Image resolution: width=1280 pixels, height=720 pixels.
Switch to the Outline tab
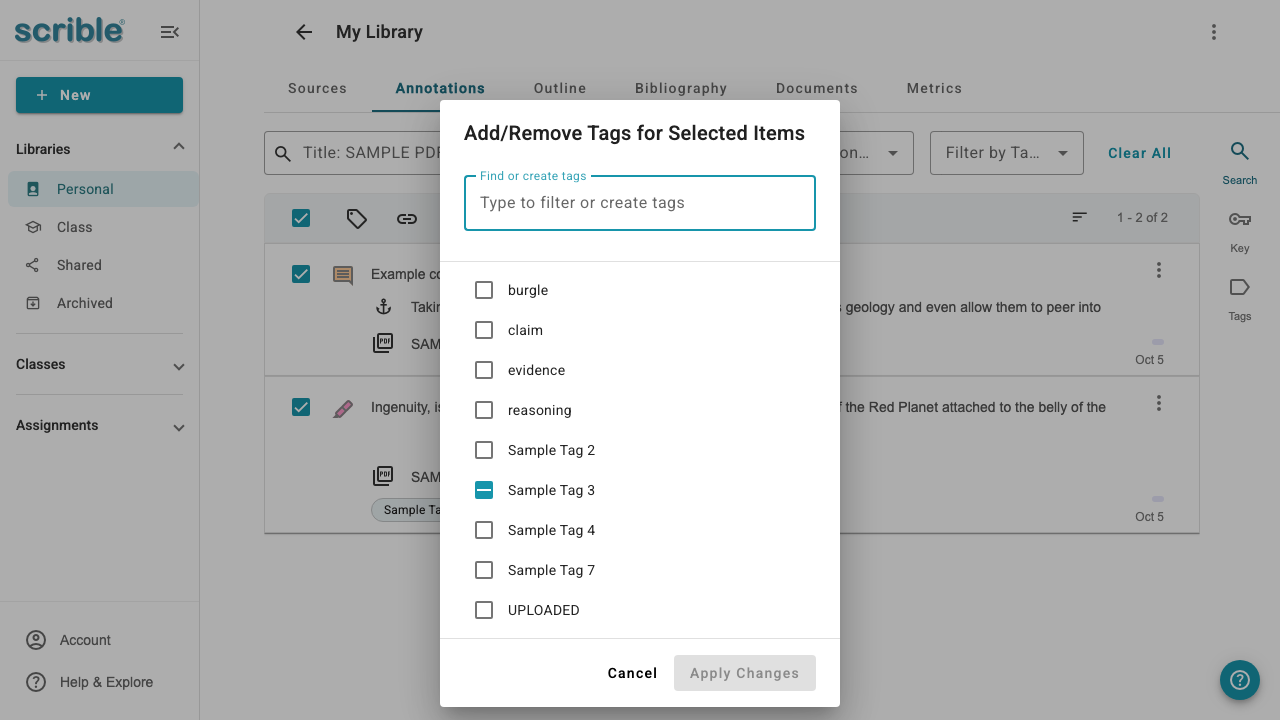pos(560,88)
